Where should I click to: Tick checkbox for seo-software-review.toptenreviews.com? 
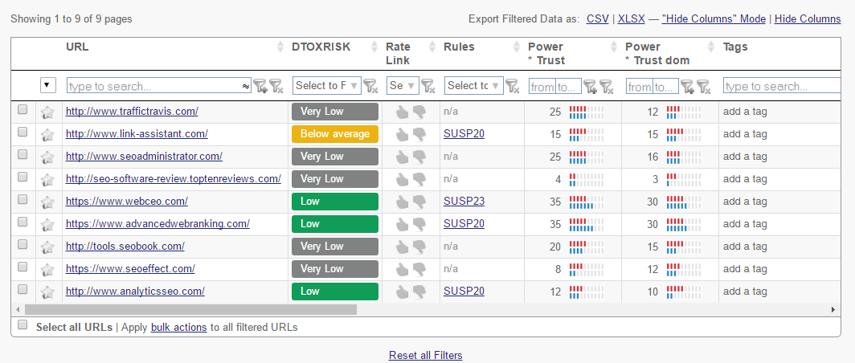click(22, 177)
